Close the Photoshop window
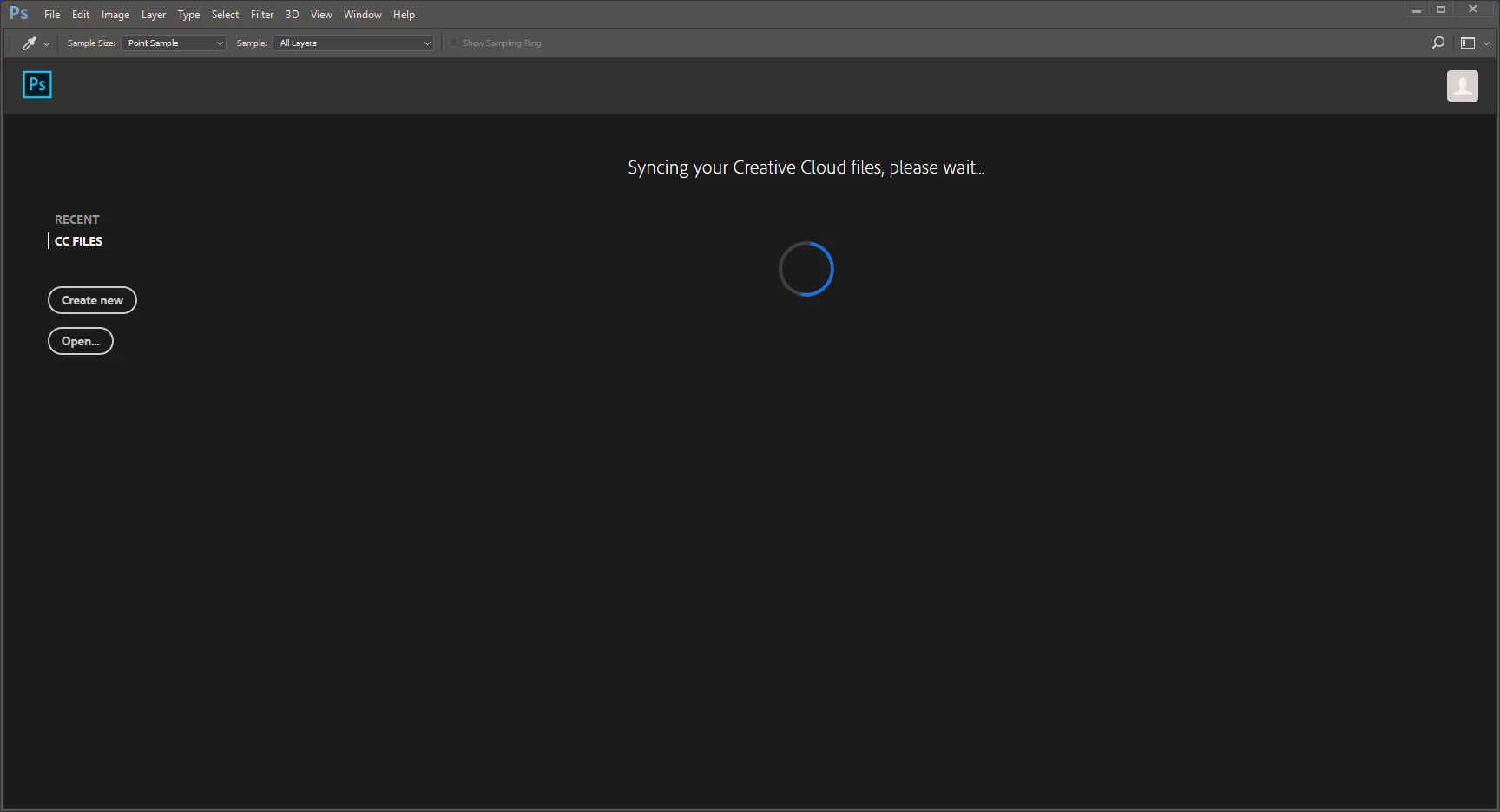Image resolution: width=1500 pixels, height=812 pixels. coord(1473,10)
